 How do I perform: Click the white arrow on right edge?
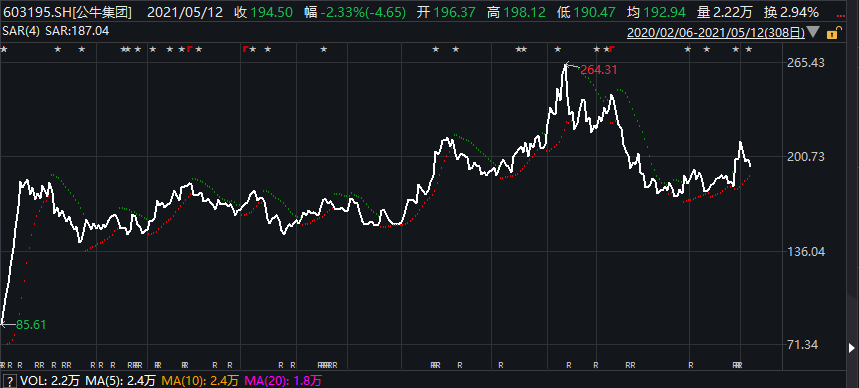[851, 347]
